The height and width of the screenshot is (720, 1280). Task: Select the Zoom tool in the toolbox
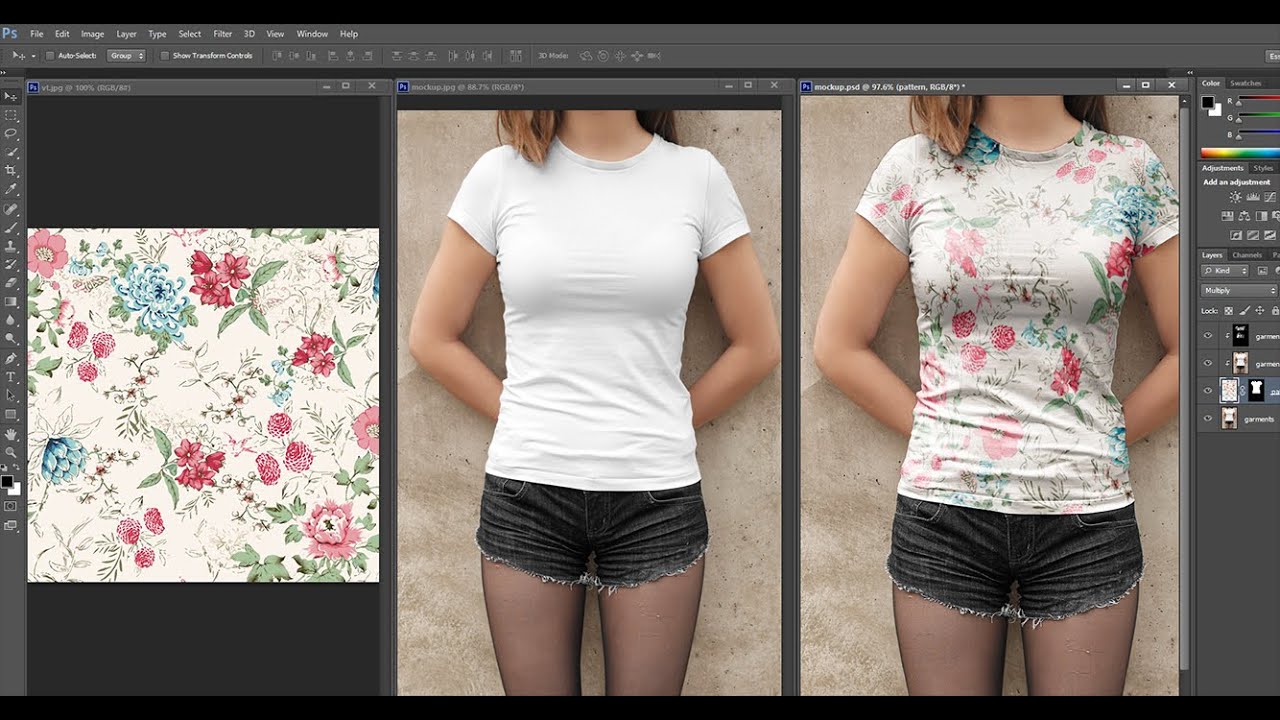click(x=11, y=452)
